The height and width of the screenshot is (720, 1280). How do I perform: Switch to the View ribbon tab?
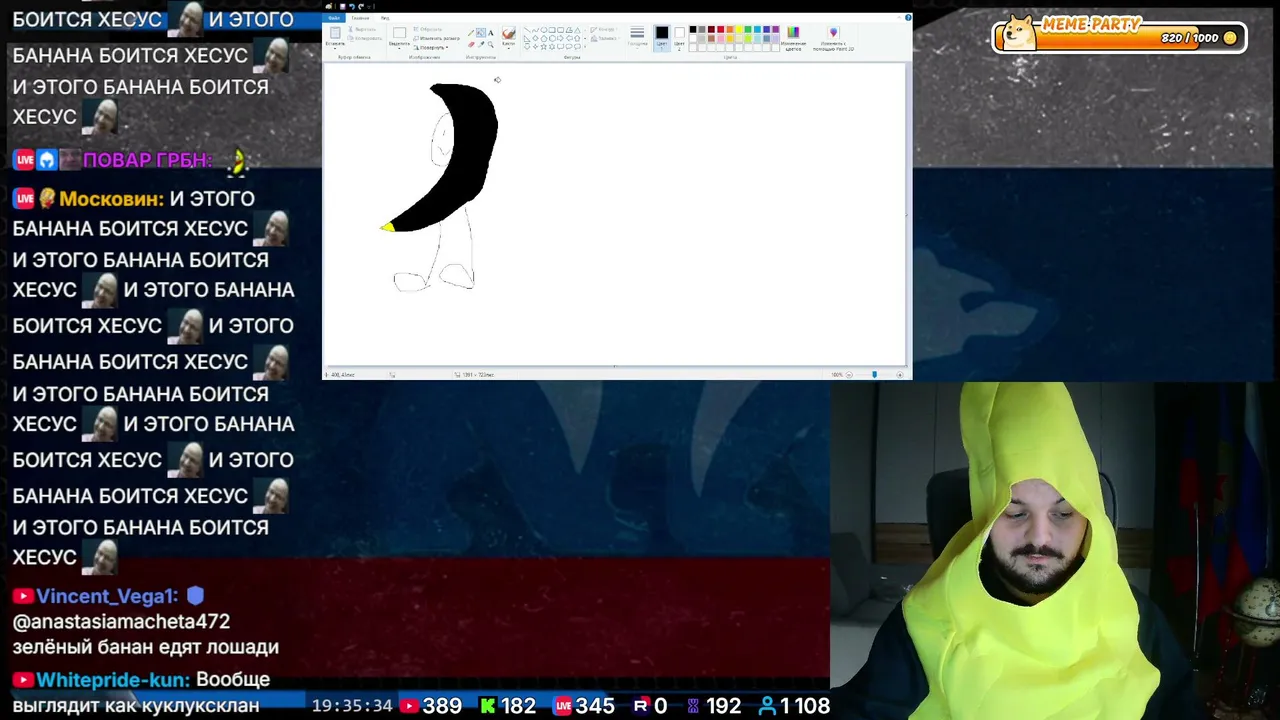(385, 18)
